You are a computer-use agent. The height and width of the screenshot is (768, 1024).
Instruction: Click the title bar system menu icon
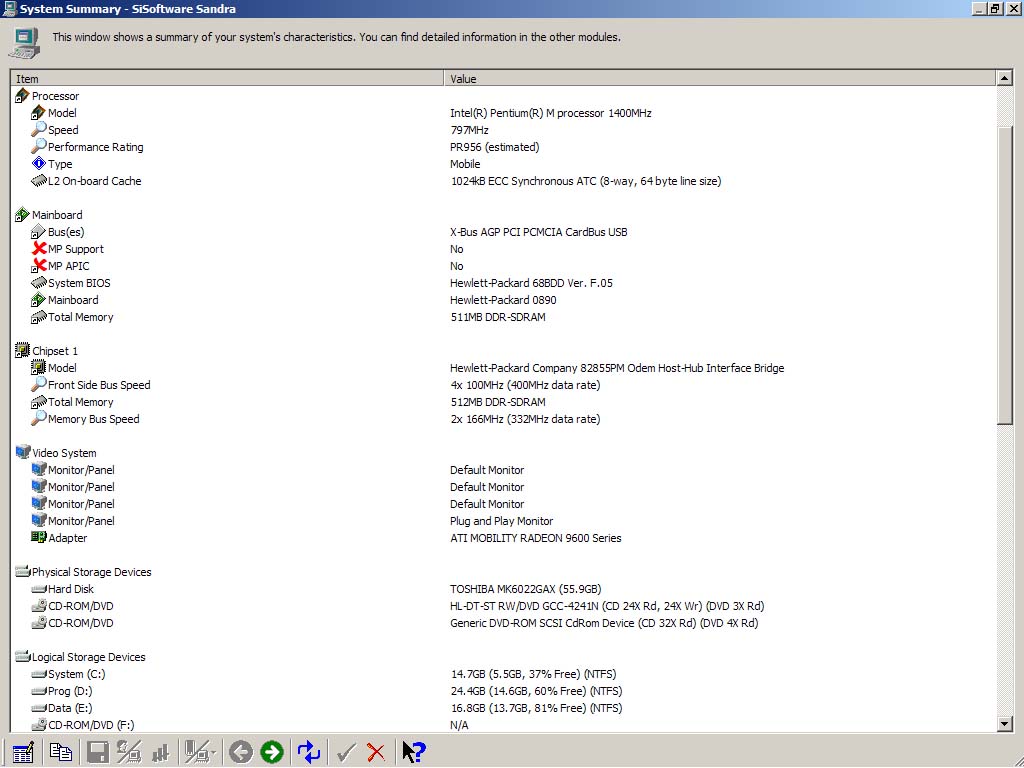click(9, 8)
